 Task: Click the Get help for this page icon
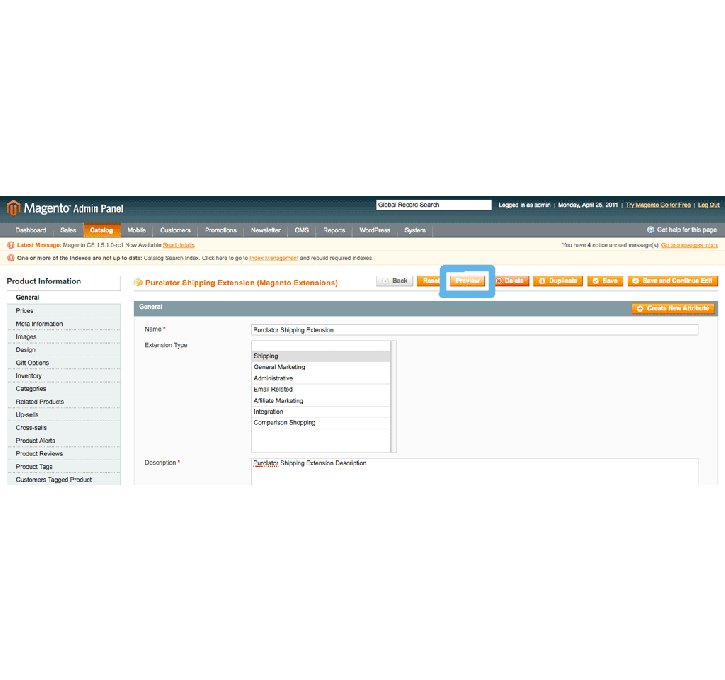[x=650, y=230]
